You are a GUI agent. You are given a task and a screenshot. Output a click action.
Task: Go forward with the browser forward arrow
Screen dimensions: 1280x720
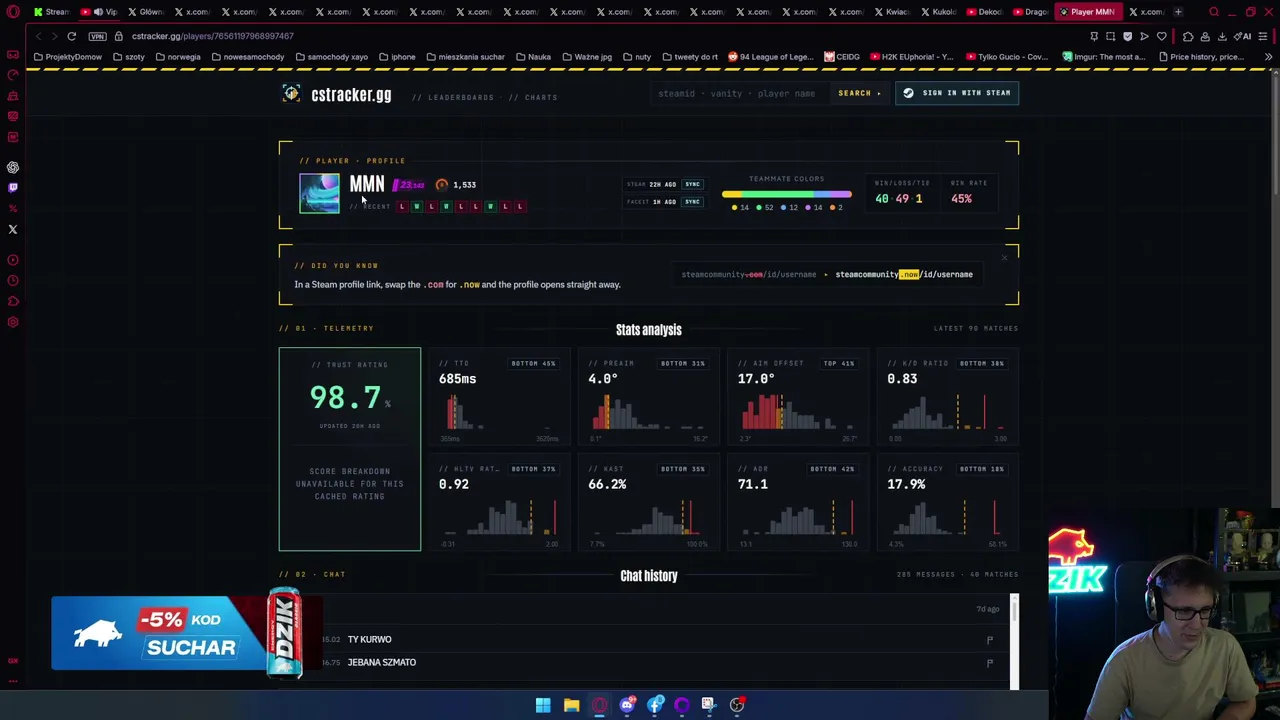click(53, 36)
